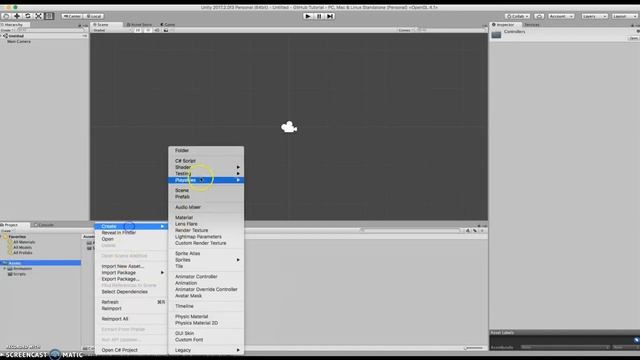This screenshot has width=640, height=360.
Task: Click the Step forward button
Action: (330, 16)
